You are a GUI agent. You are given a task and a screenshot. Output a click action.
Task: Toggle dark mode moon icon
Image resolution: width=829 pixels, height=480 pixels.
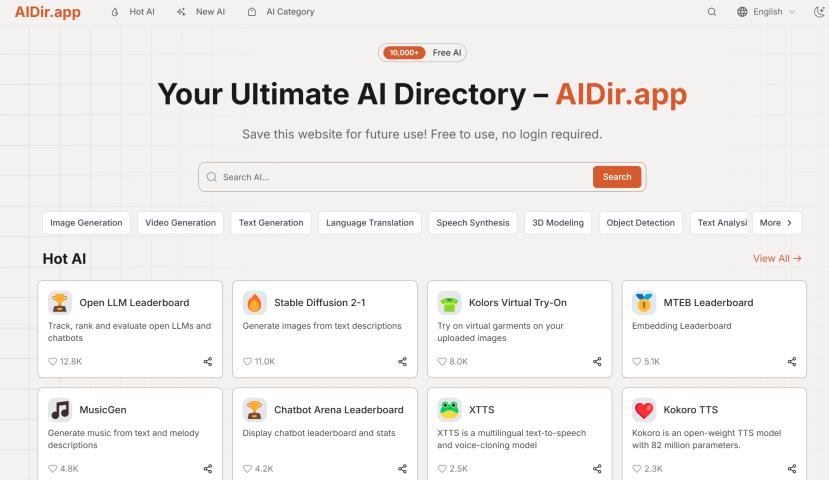819,12
